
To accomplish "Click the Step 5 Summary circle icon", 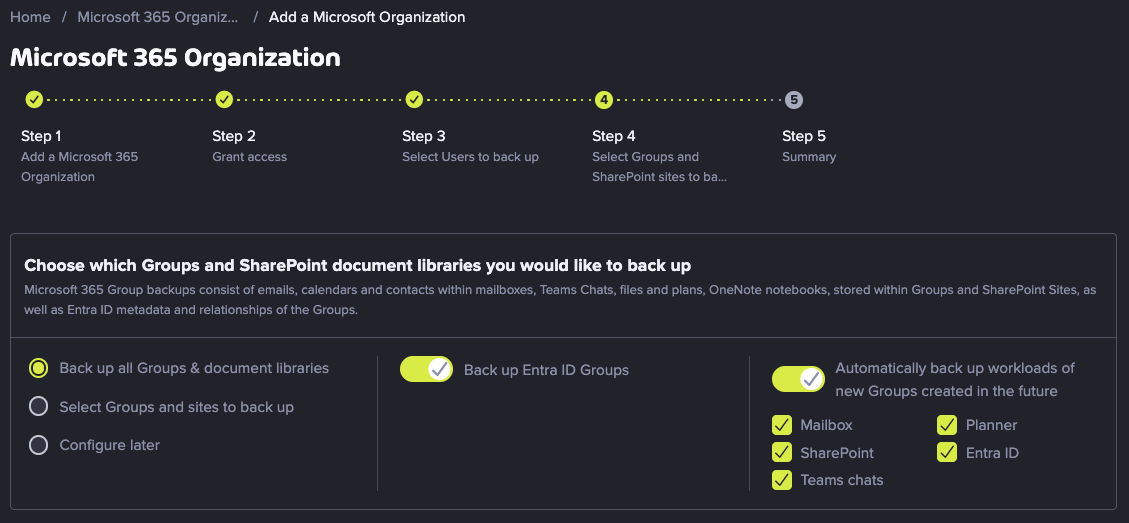I will tap(793, 99).
